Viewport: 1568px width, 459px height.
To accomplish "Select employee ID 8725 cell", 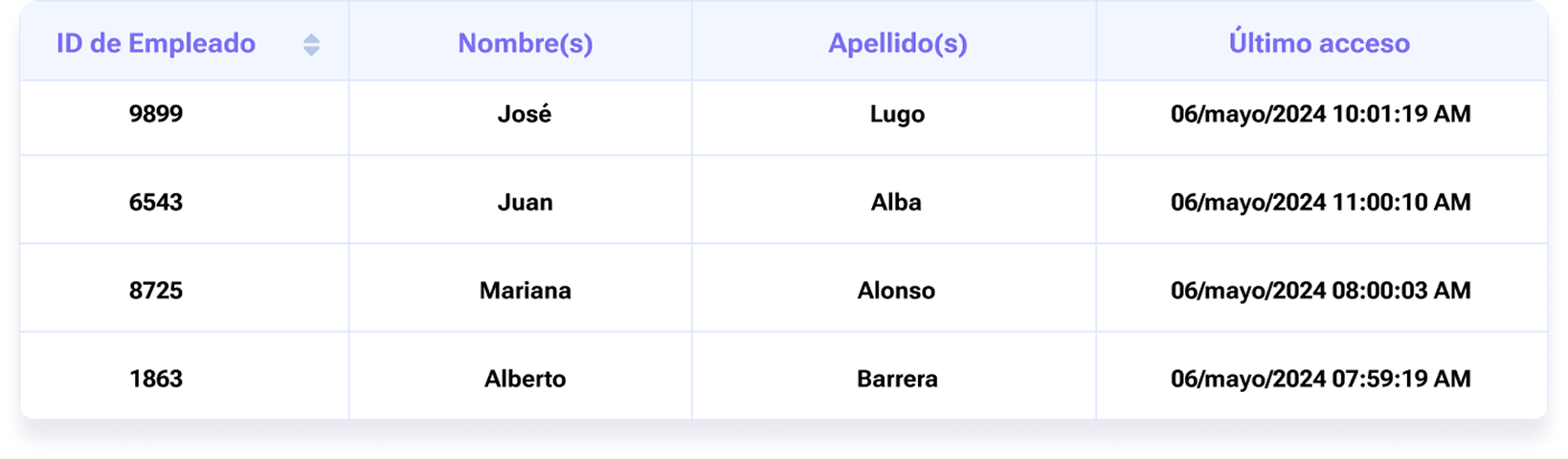I will pyautogui.click(x=156, y=290).
